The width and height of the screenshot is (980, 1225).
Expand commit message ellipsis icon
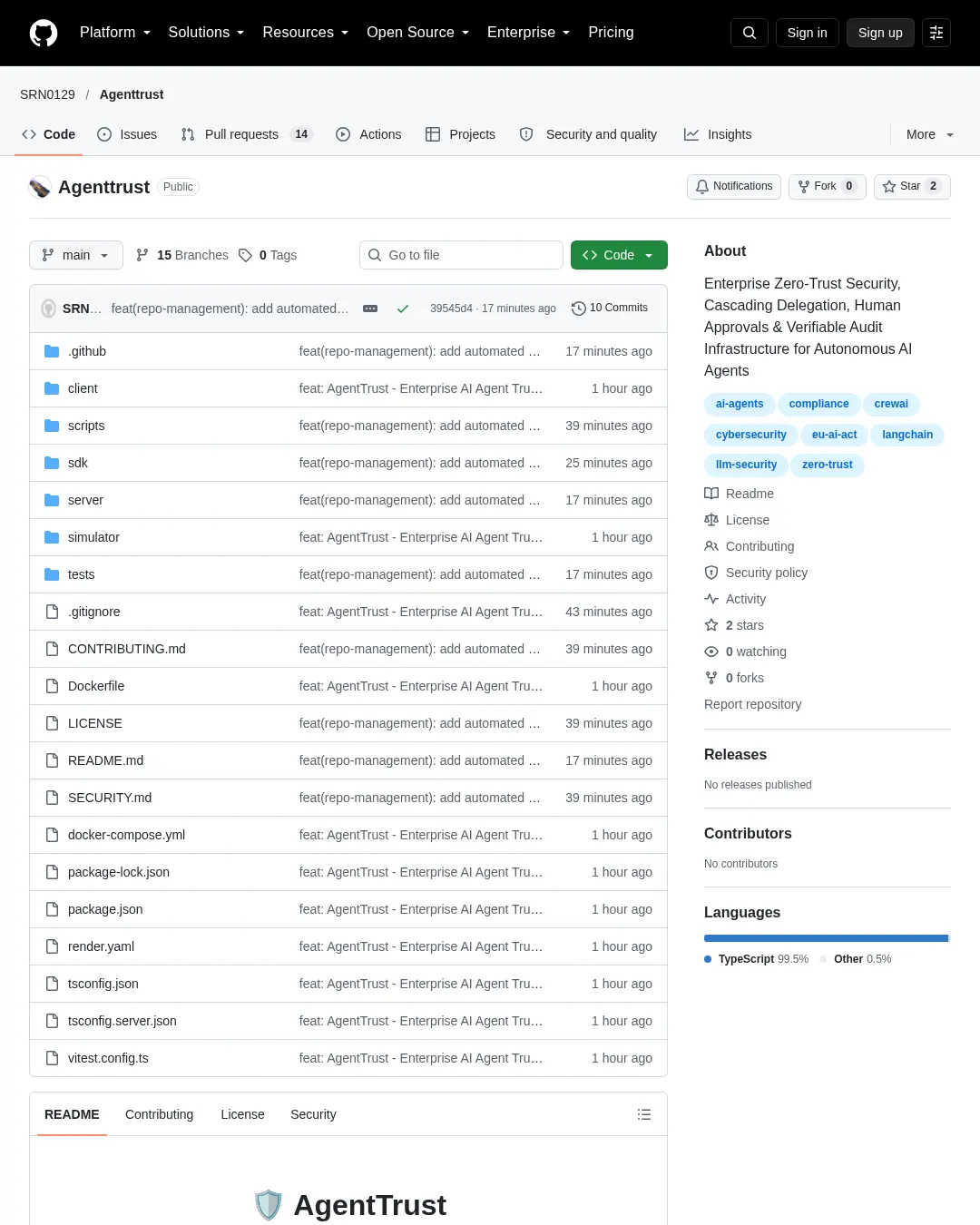coord(370,309)
